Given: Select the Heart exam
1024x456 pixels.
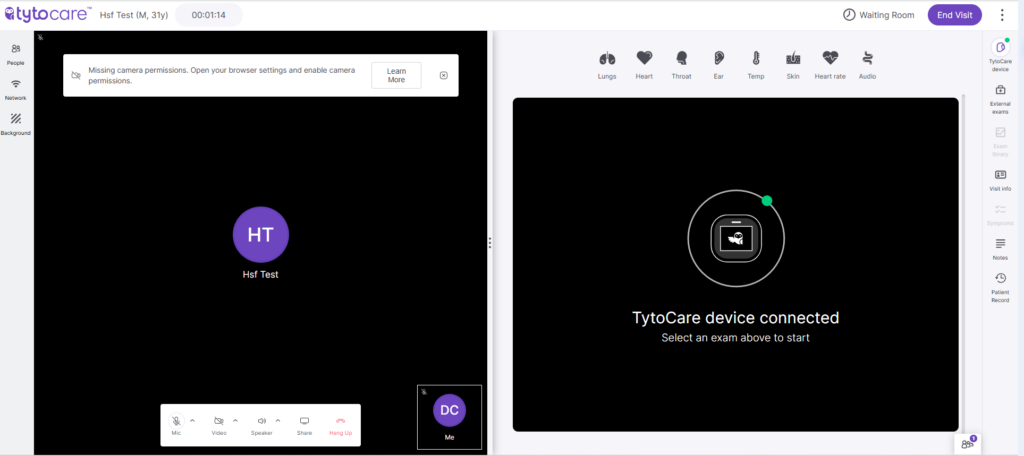Looking at the screenshot, I should coord(644,65).
